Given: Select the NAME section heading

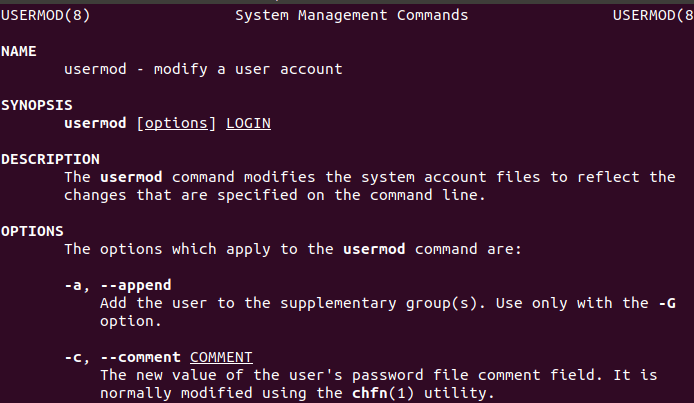Looking at the screenshot, I should [x=19, y=51].
